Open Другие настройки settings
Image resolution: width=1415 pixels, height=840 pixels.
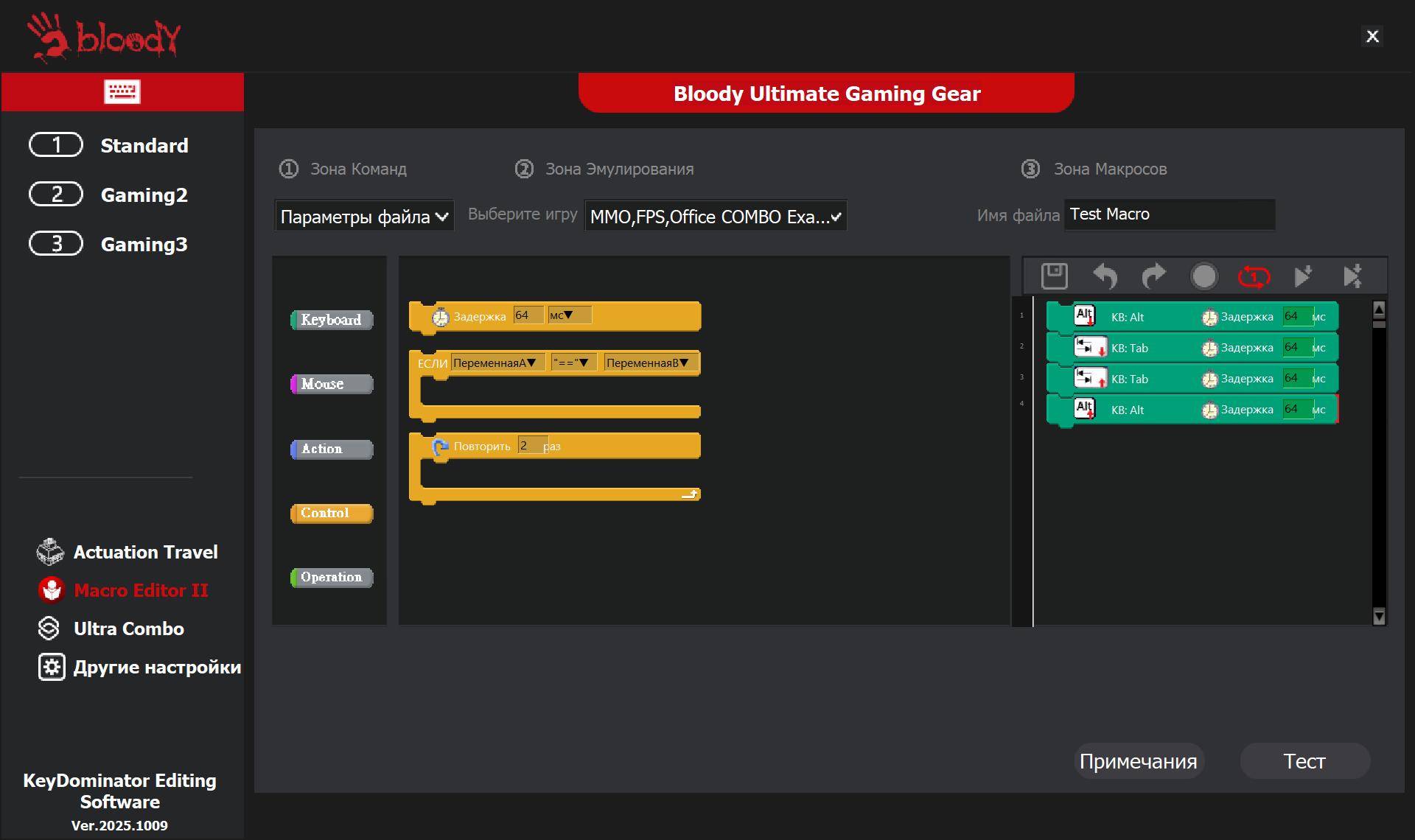139,667
